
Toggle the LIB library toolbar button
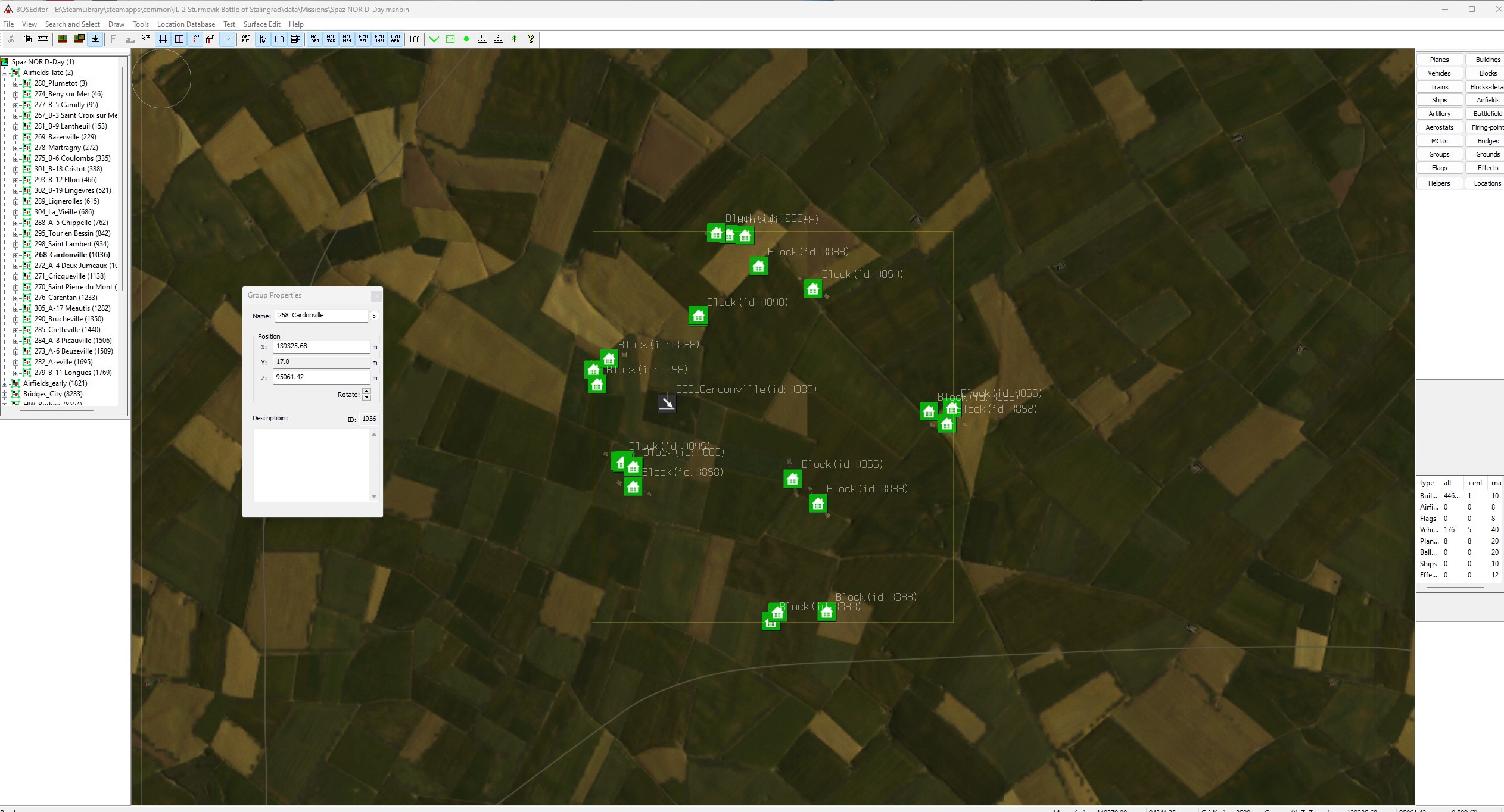point(279,39)
